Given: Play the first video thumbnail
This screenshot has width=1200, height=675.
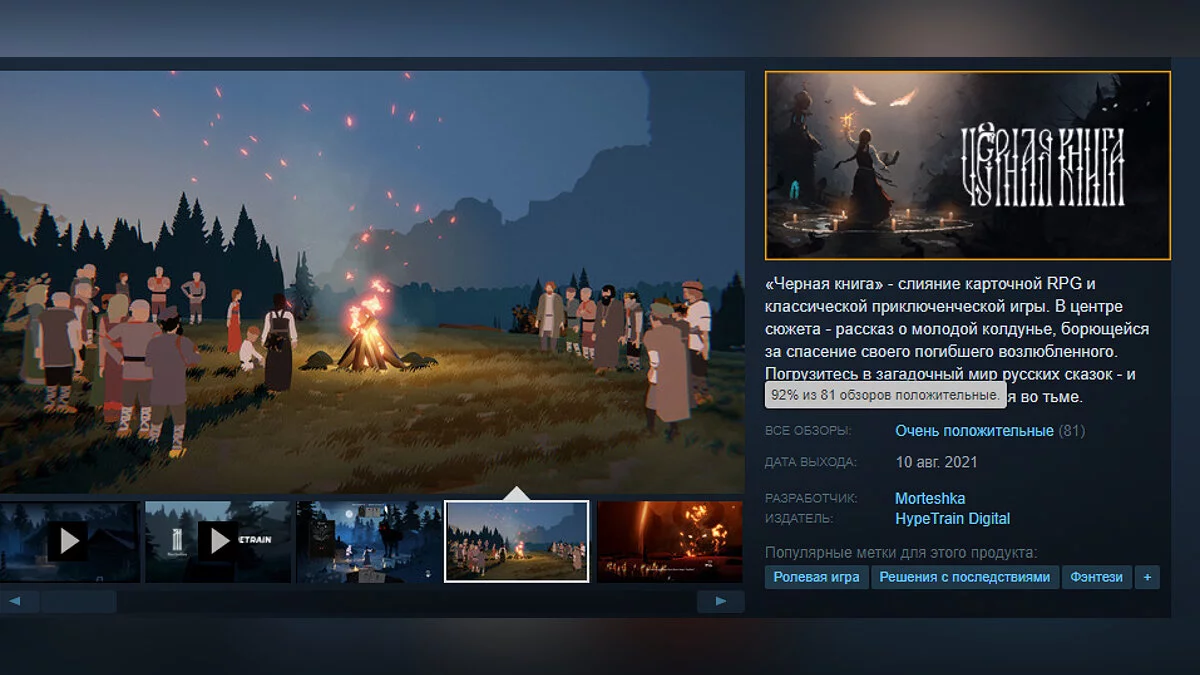Looking at the screenshot, I should click(69, 541).
